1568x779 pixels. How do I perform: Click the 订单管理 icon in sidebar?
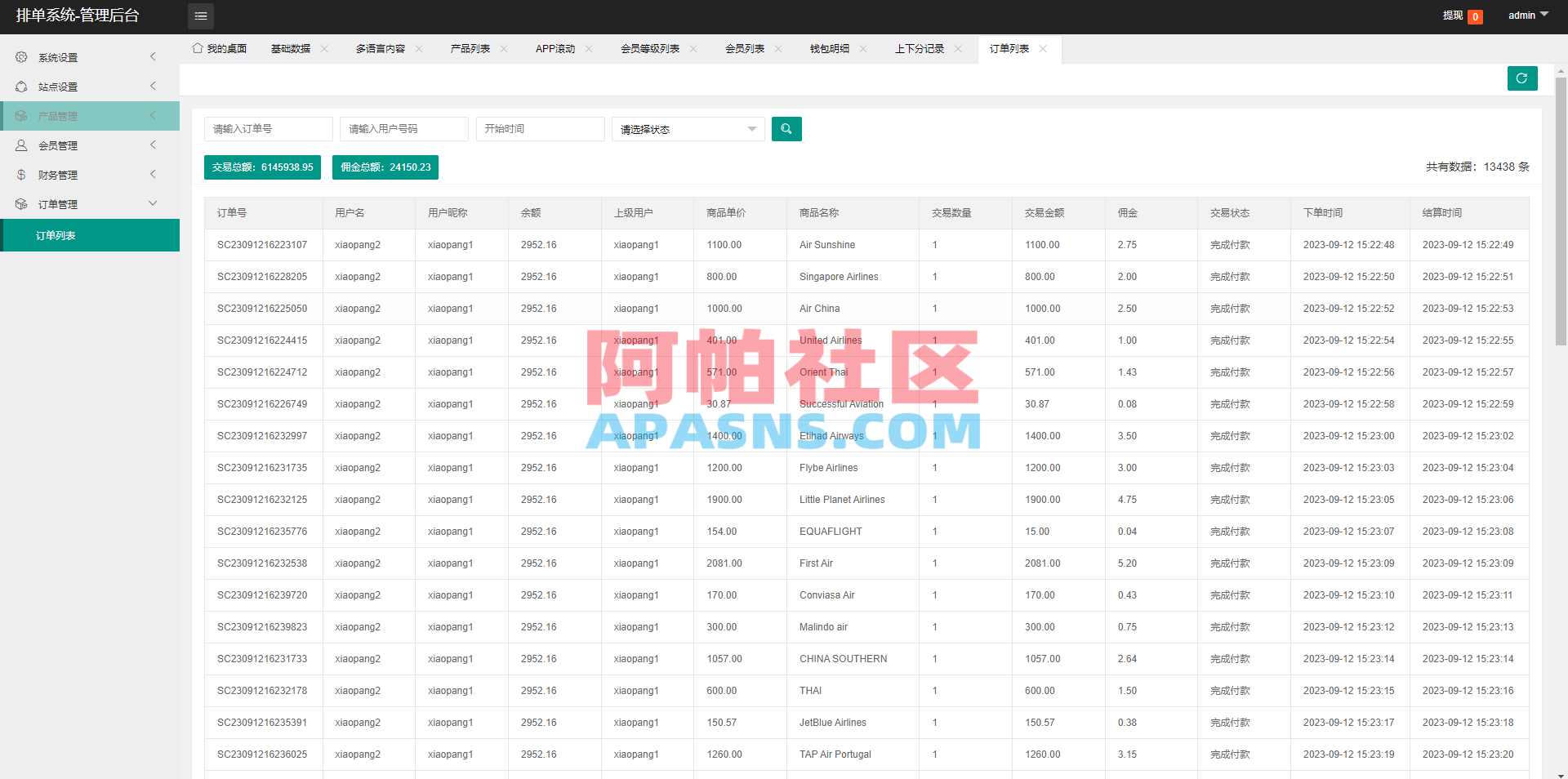(x=20, y=203)
